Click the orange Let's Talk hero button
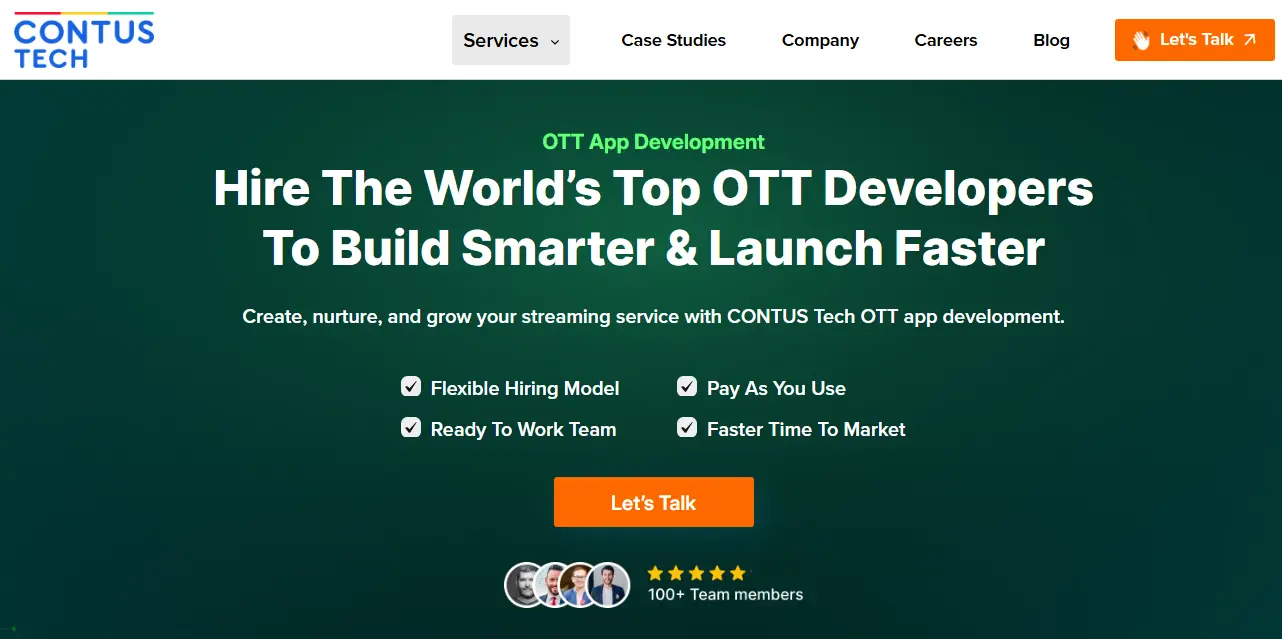The image size is (1282, 639). tap(653, 502)
